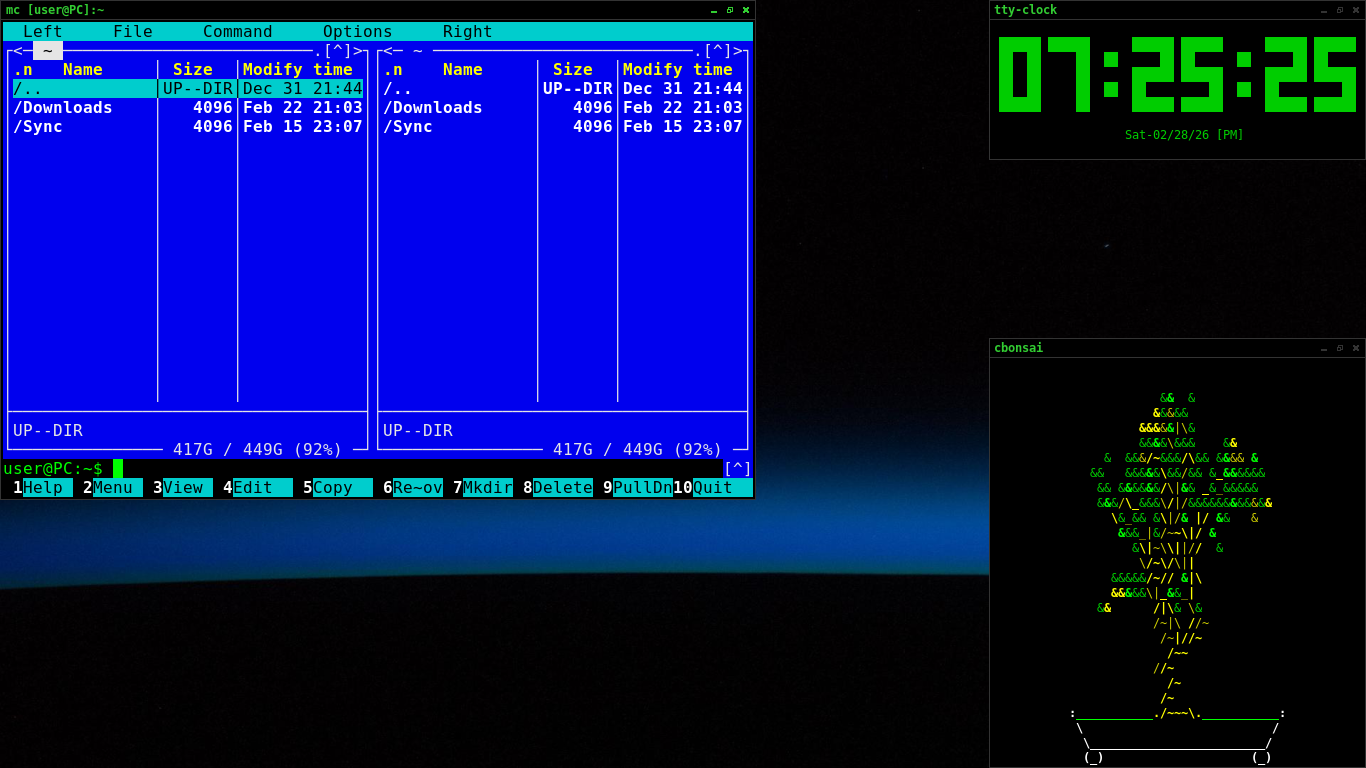Click the UP--DIR status line of right panel
The height and width of the screenshot is (768, 1366).
point(418,431)
